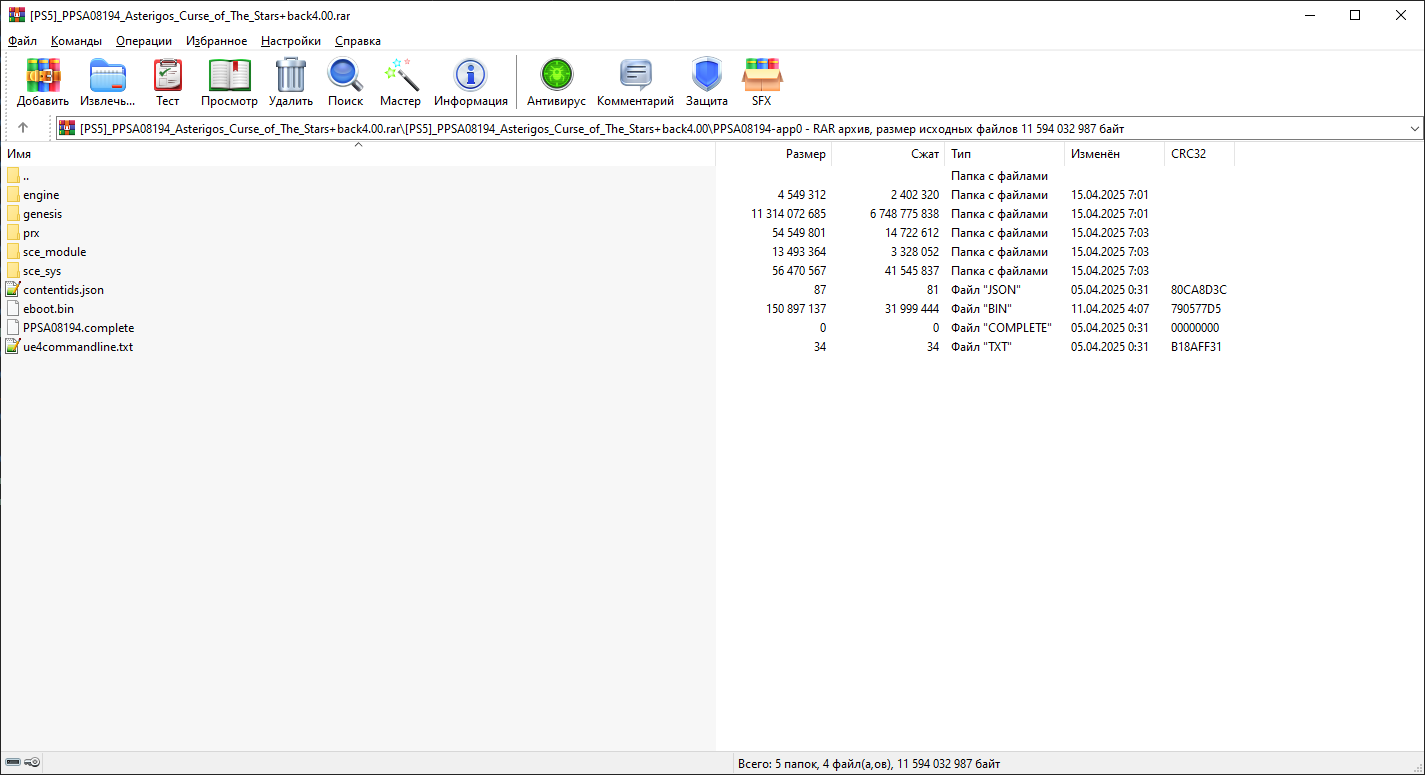The height and width of the screenshot is (775, 1425).
Task: Click the size value 150 897 137
Action: pyautogui.click(x=796, y=309)
